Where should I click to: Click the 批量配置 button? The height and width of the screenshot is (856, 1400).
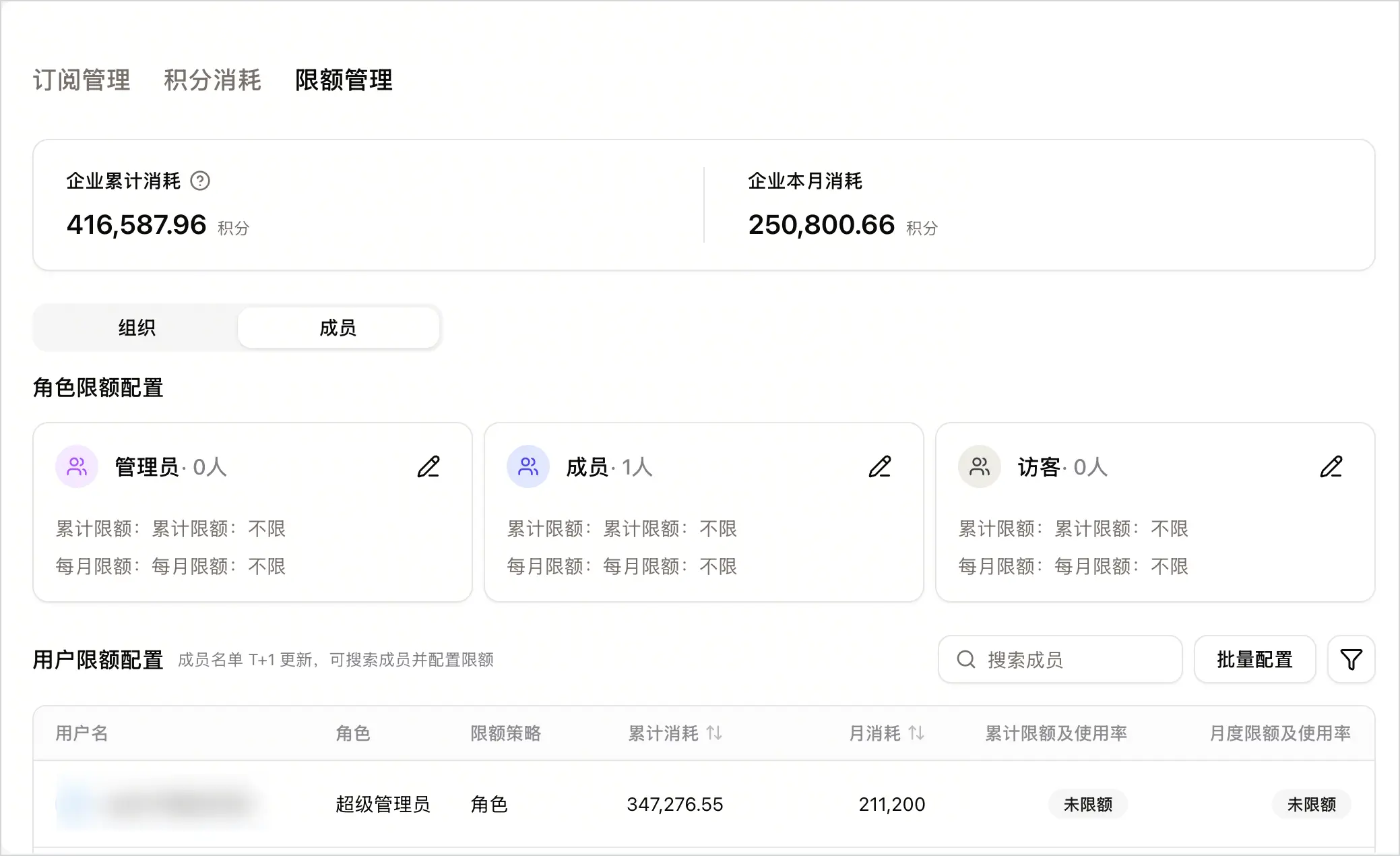(1254, 659)
